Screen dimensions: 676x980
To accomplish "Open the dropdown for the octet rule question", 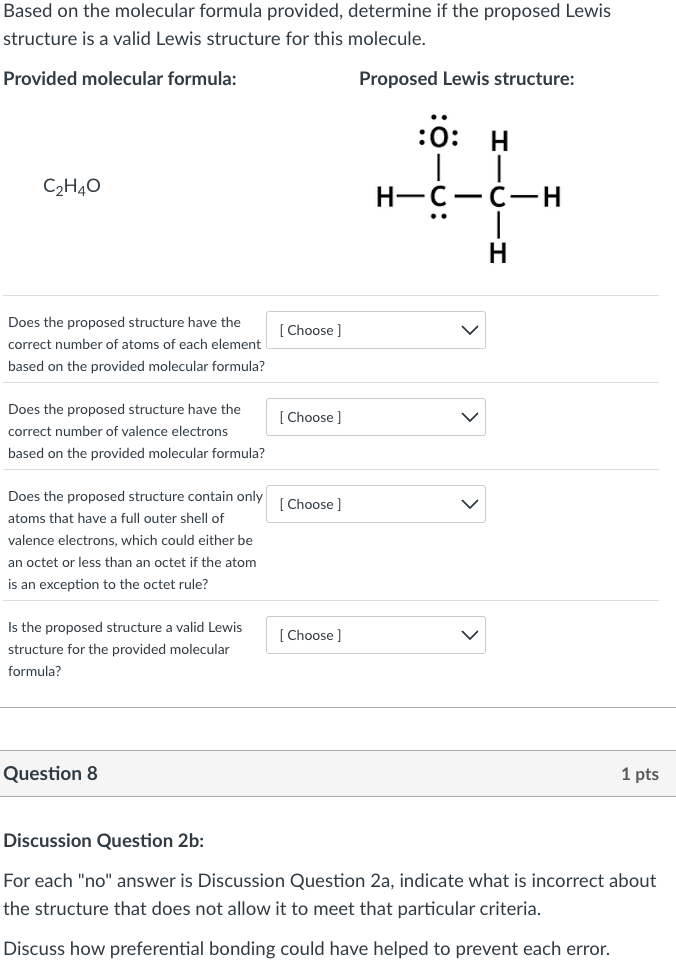I will pyautogui.click(x=375, y=504).
